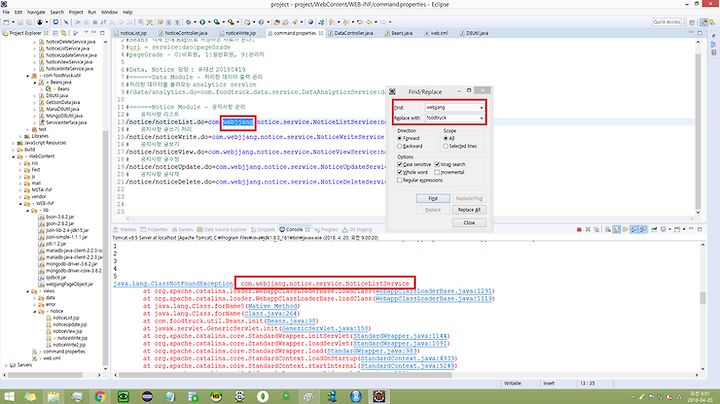Select All scope radio button
Screen dimensions: 720x404
coord(445,138)
